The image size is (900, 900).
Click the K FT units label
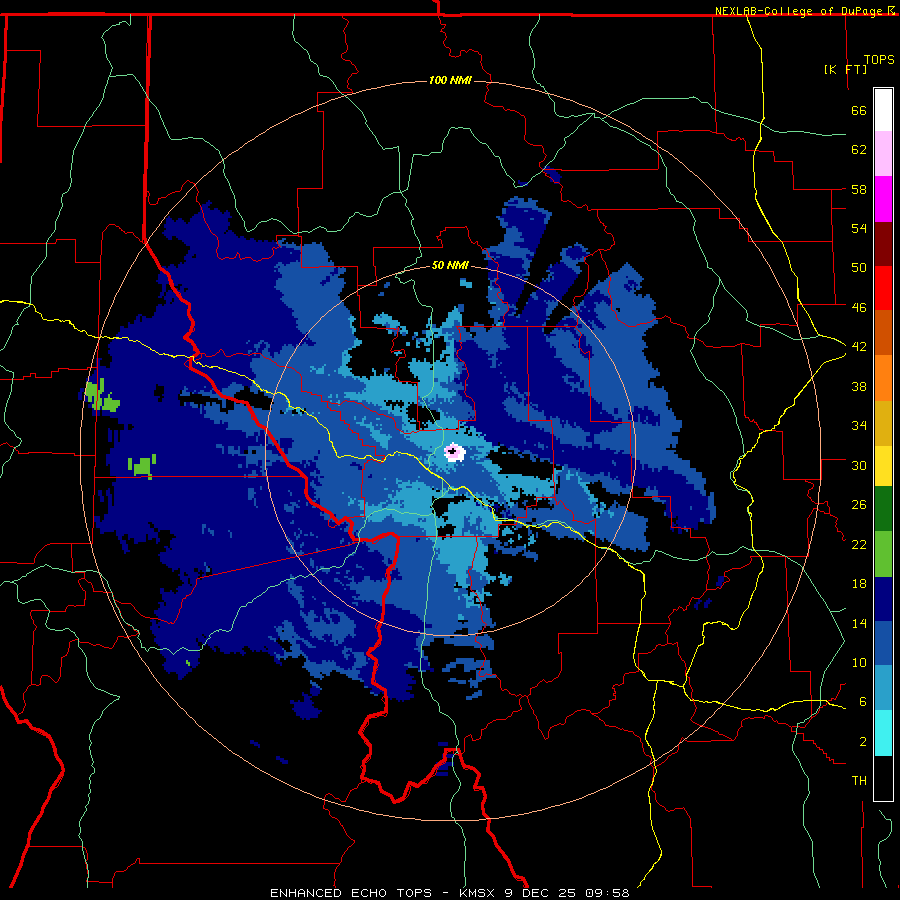[845, 69]
